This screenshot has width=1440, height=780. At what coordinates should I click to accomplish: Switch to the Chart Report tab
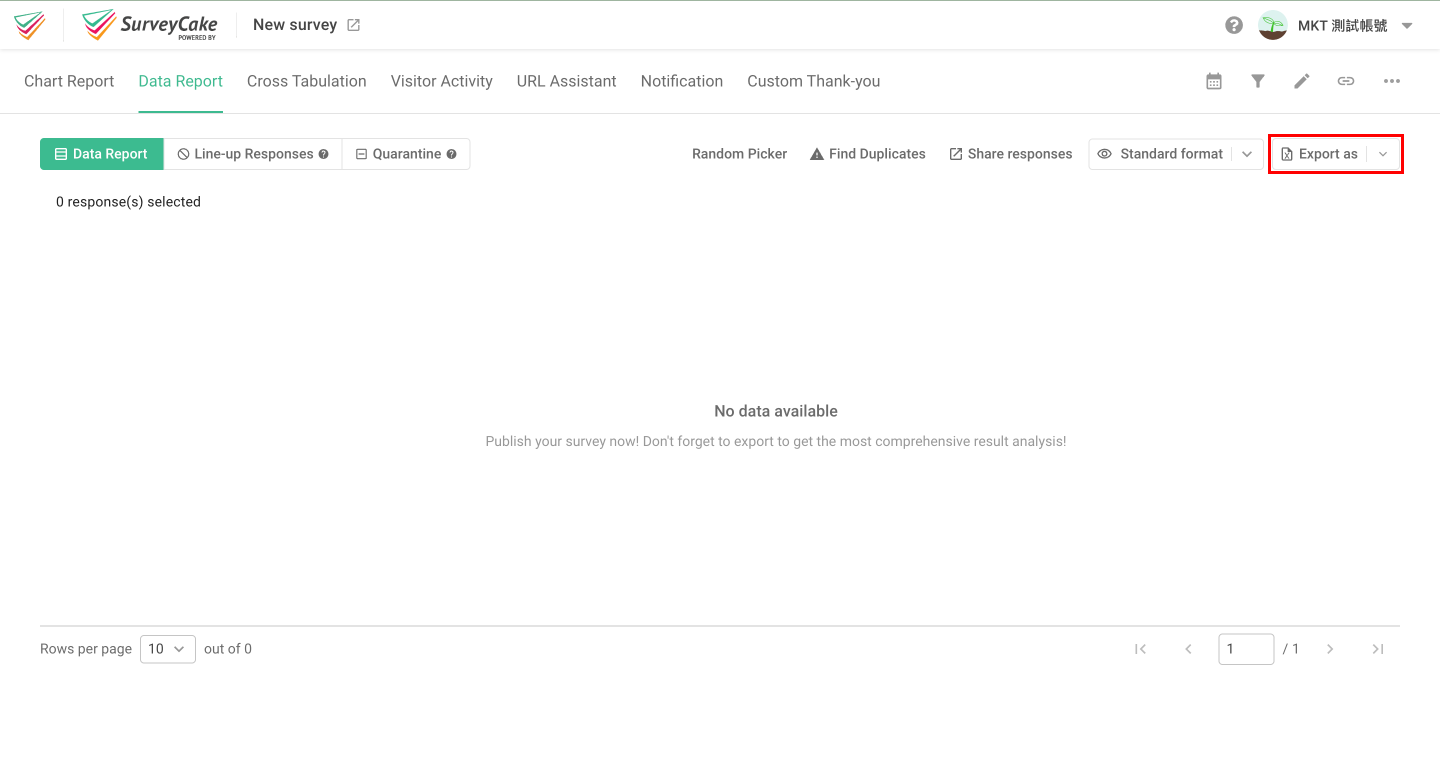point(69,81)
